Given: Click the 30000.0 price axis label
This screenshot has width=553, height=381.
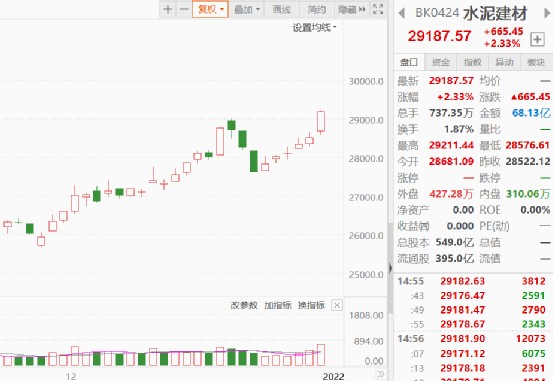Looking at the screenshot, I should click(x=366, y=81).
